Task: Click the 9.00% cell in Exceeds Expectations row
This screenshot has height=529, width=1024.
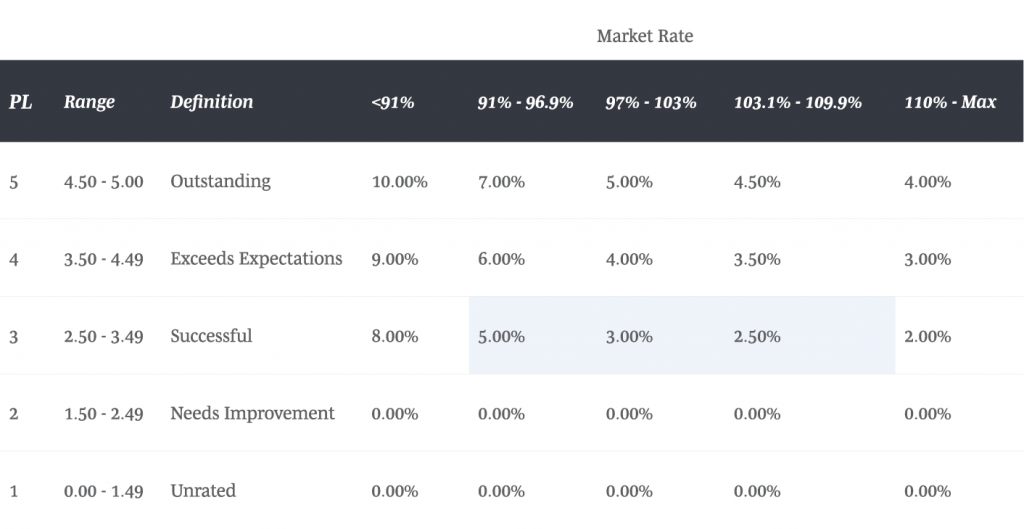Action: click(x=394, y=259)
